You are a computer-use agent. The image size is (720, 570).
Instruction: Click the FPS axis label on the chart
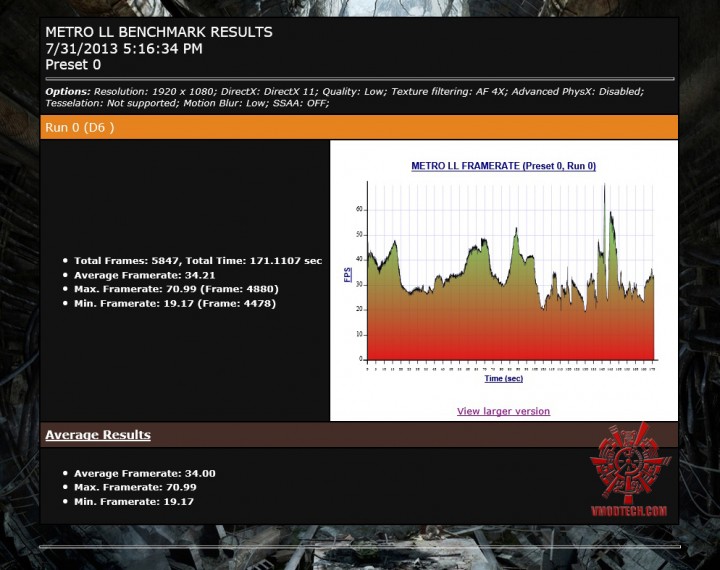pos(348,275)
